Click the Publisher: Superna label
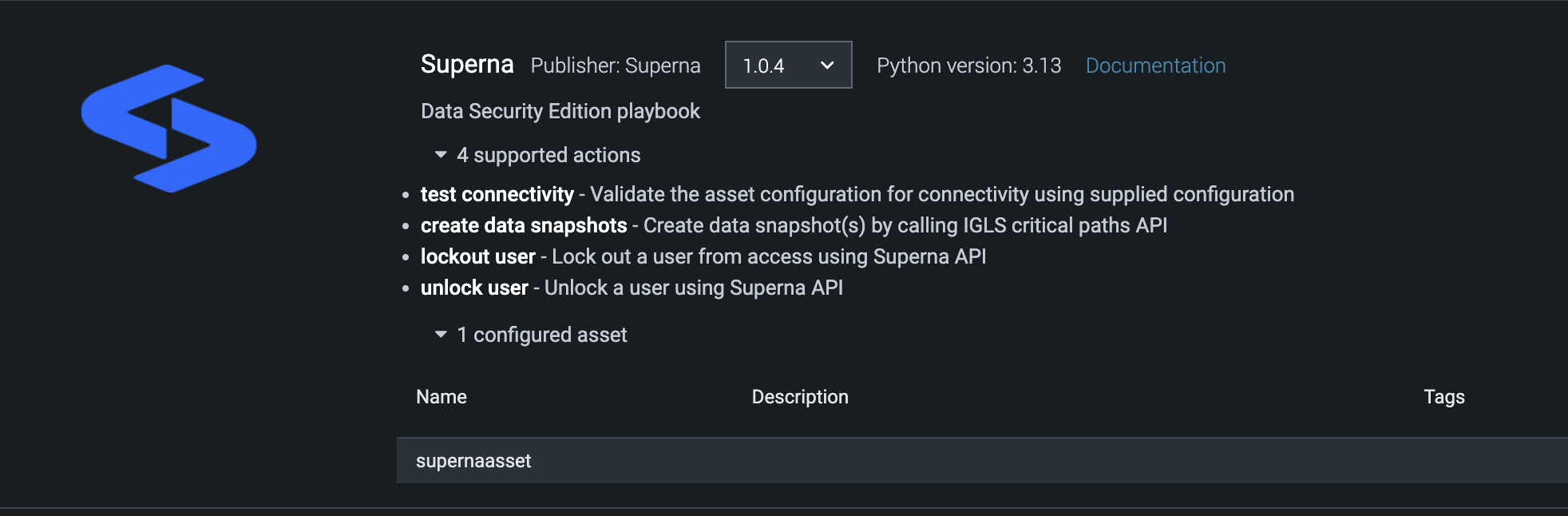Screen dimensions: 1568x516 tap(615, 65)
